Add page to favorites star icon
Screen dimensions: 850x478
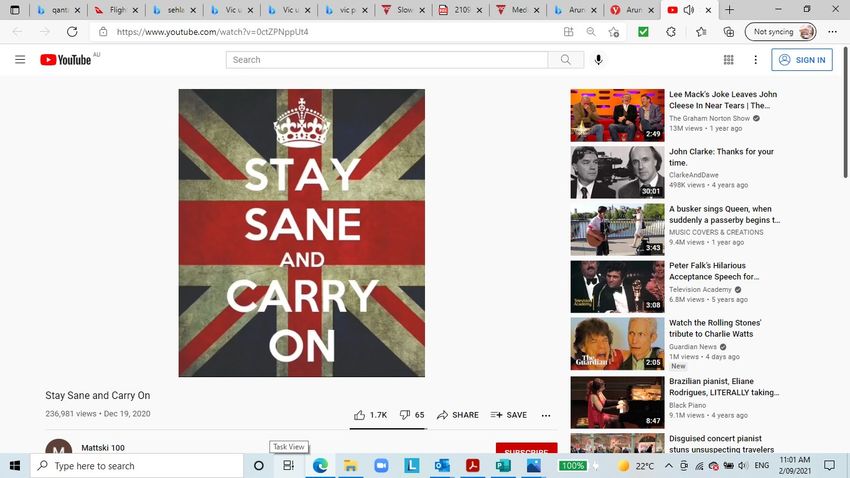tap(614, 32)
